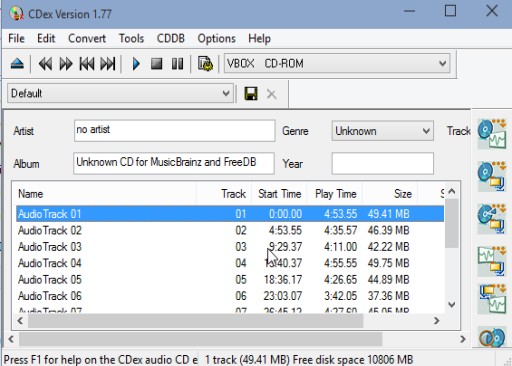The image size is (512, 366).
Task: Click the free disk space status text
Action: tap(353, 360)
